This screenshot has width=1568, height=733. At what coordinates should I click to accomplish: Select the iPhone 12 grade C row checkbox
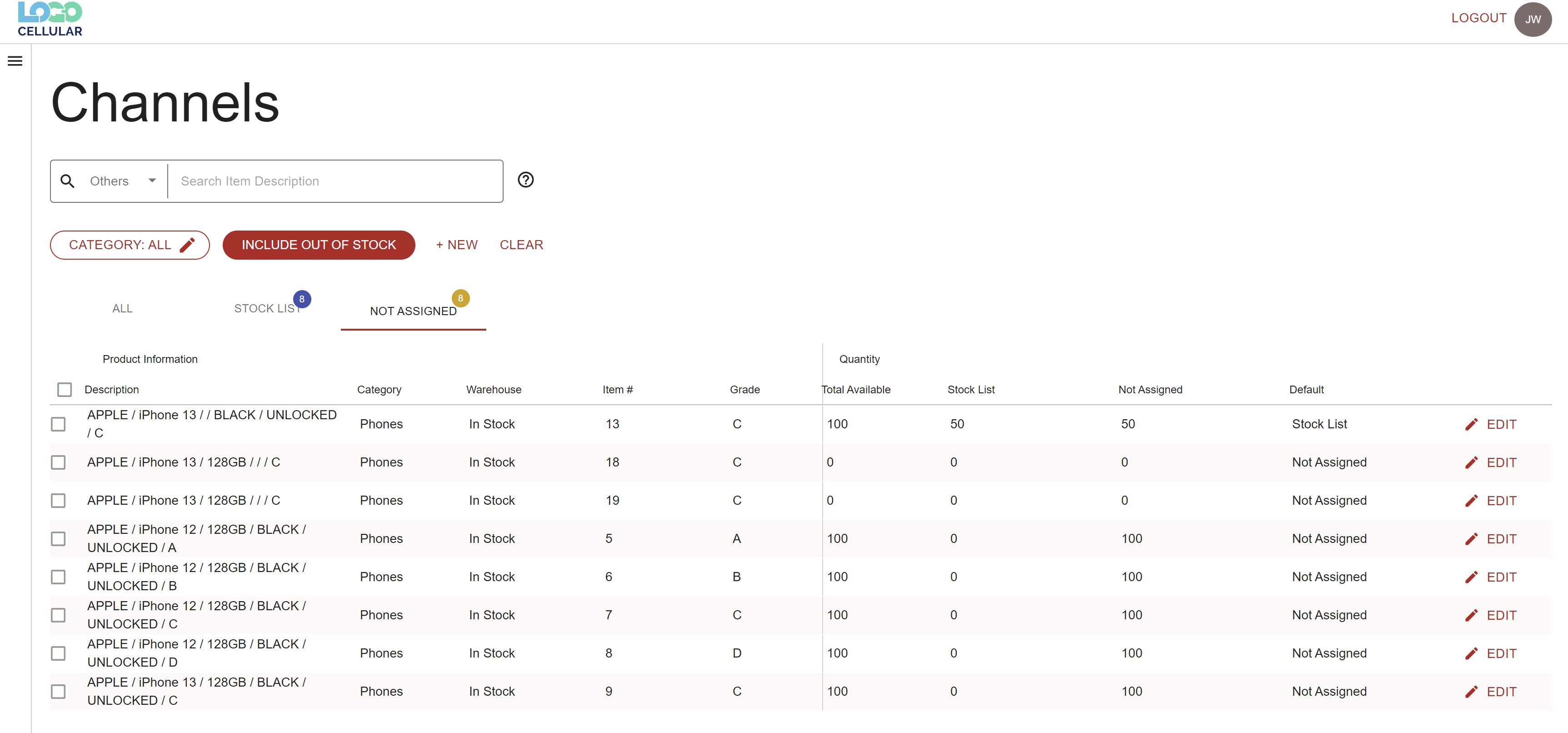(x=59, y=615)
